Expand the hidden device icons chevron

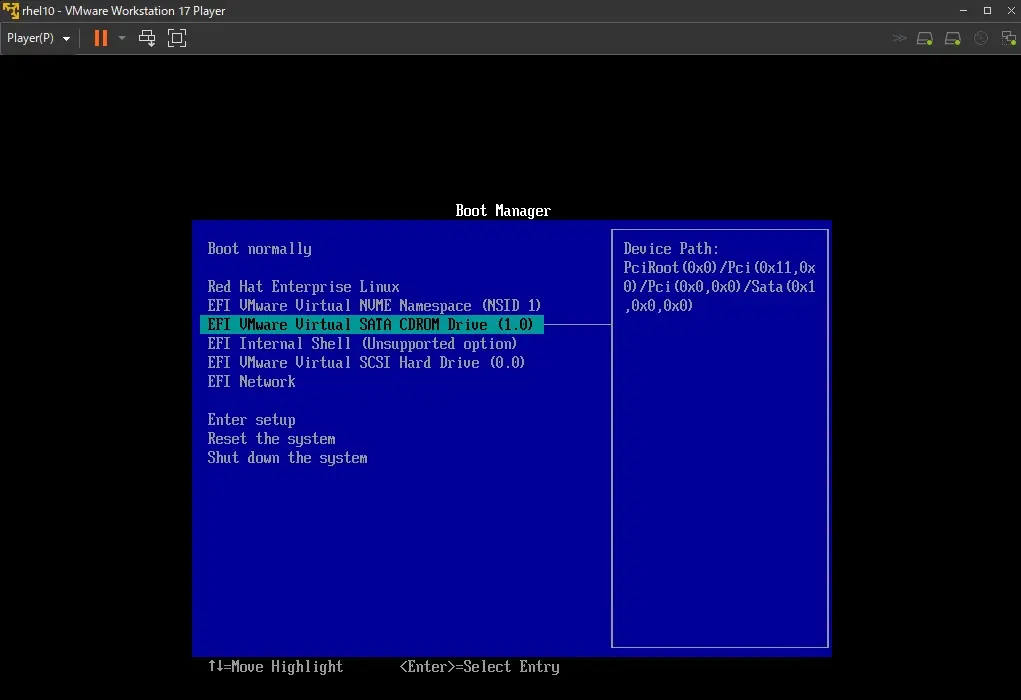[899, 38]
